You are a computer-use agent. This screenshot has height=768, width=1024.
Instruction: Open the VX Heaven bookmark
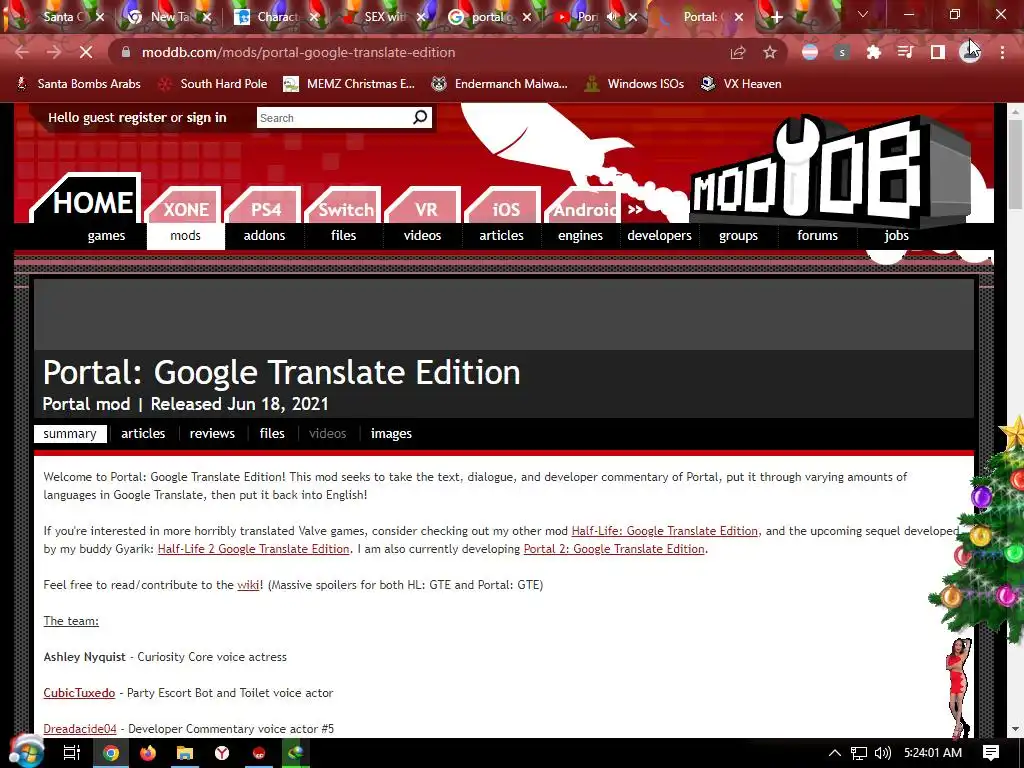[x=741, y=84]
